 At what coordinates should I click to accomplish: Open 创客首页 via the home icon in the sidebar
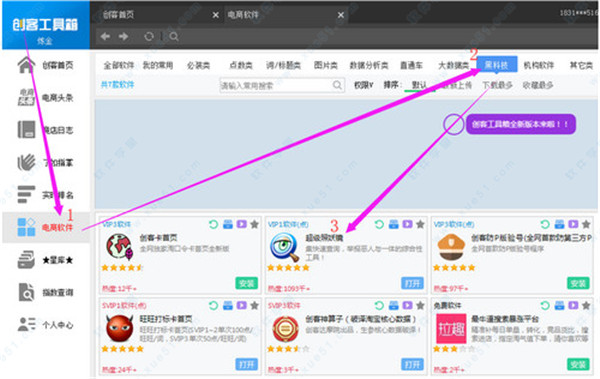click(x=26, y=65)
